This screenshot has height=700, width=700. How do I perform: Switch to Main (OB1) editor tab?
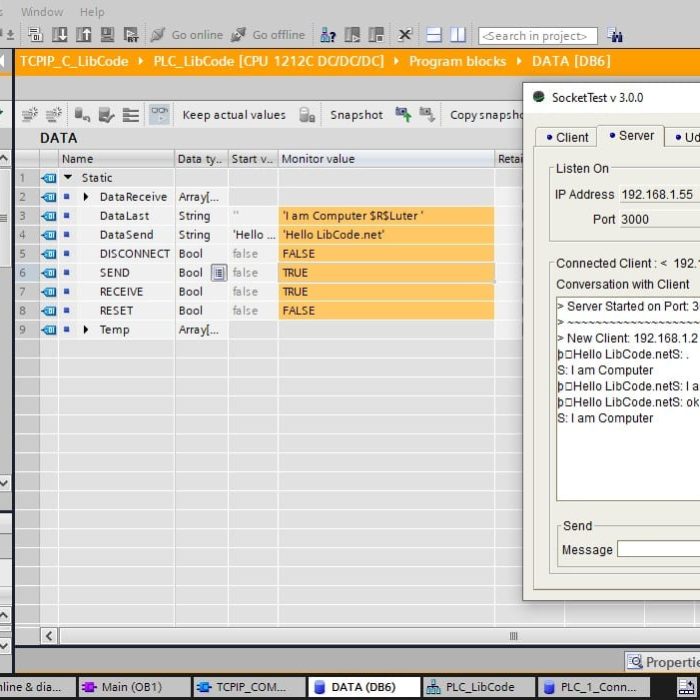pyautogui.click(x=133, y=687)
